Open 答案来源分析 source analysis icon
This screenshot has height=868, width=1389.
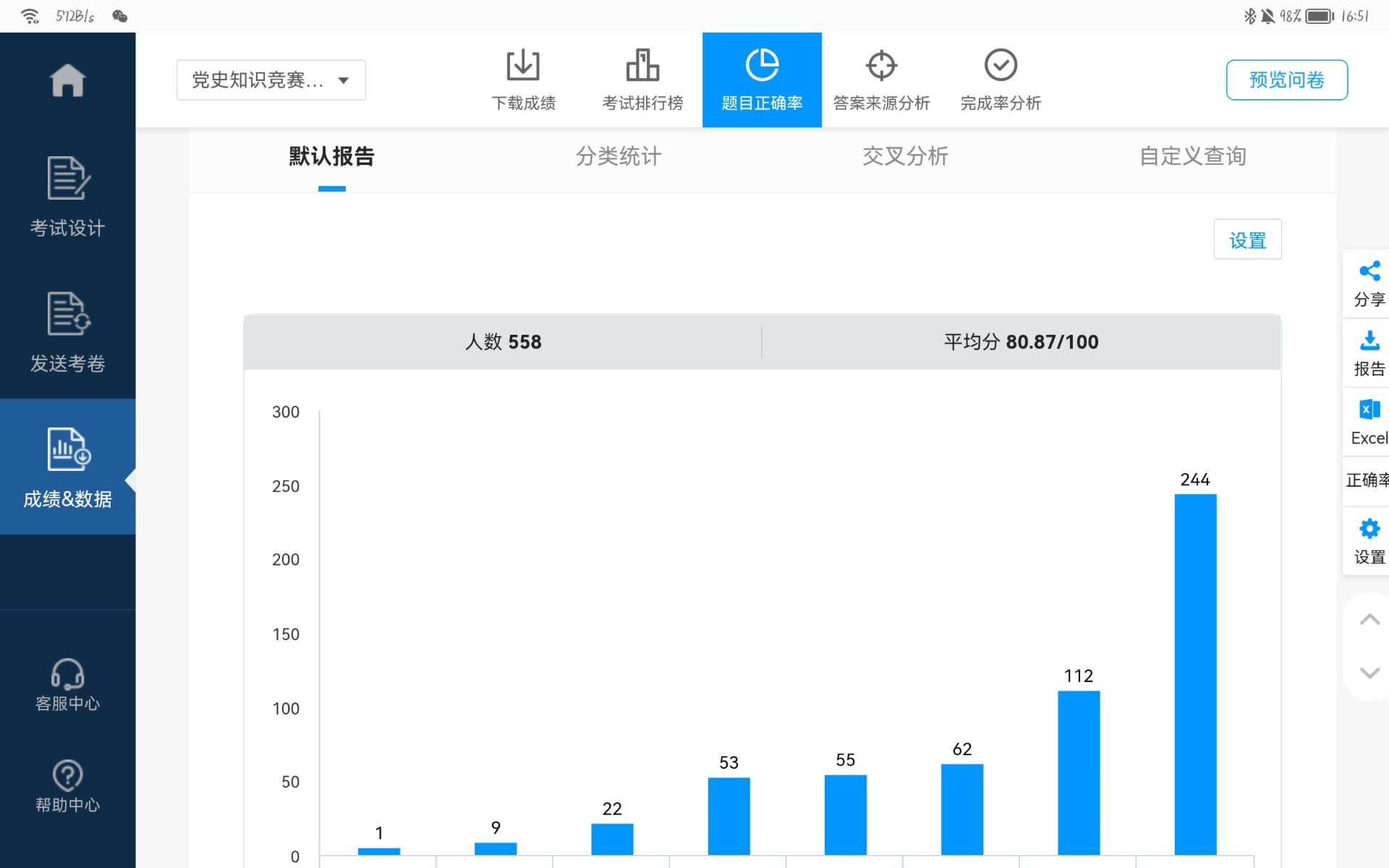click(881, 80)
